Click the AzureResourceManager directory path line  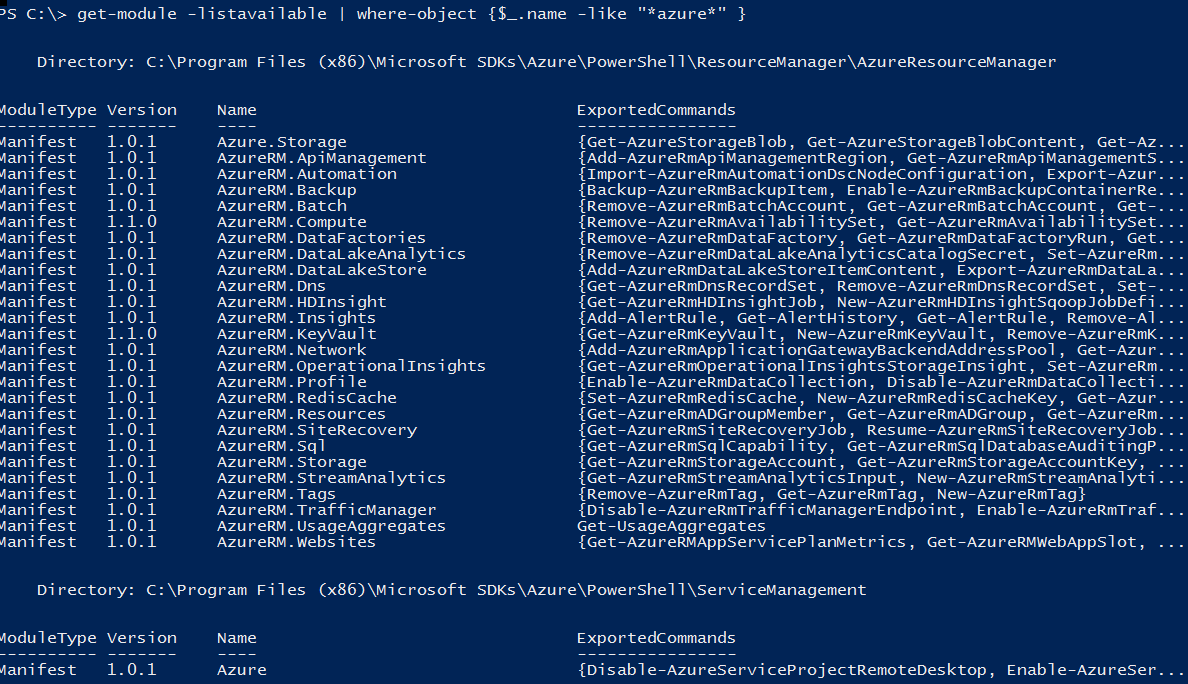point(546,62)
